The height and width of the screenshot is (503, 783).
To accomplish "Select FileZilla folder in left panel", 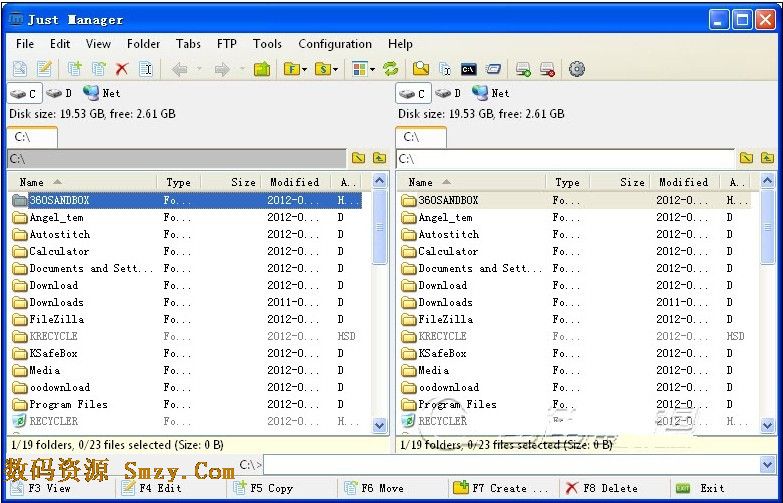I will click(x=185, y=319).
